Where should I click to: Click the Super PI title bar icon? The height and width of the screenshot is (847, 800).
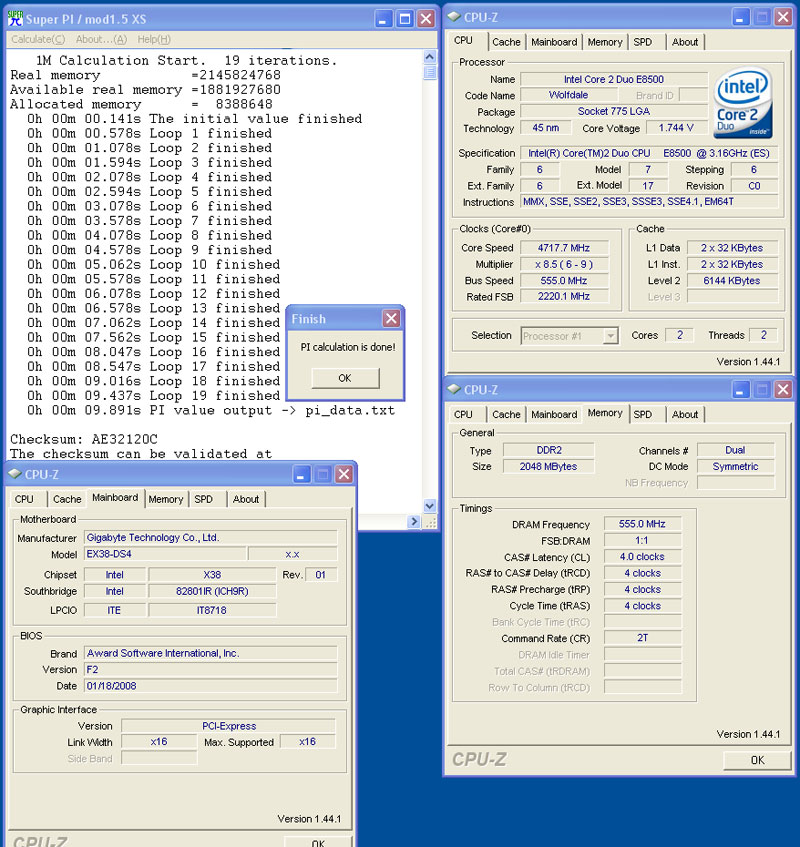15,19
